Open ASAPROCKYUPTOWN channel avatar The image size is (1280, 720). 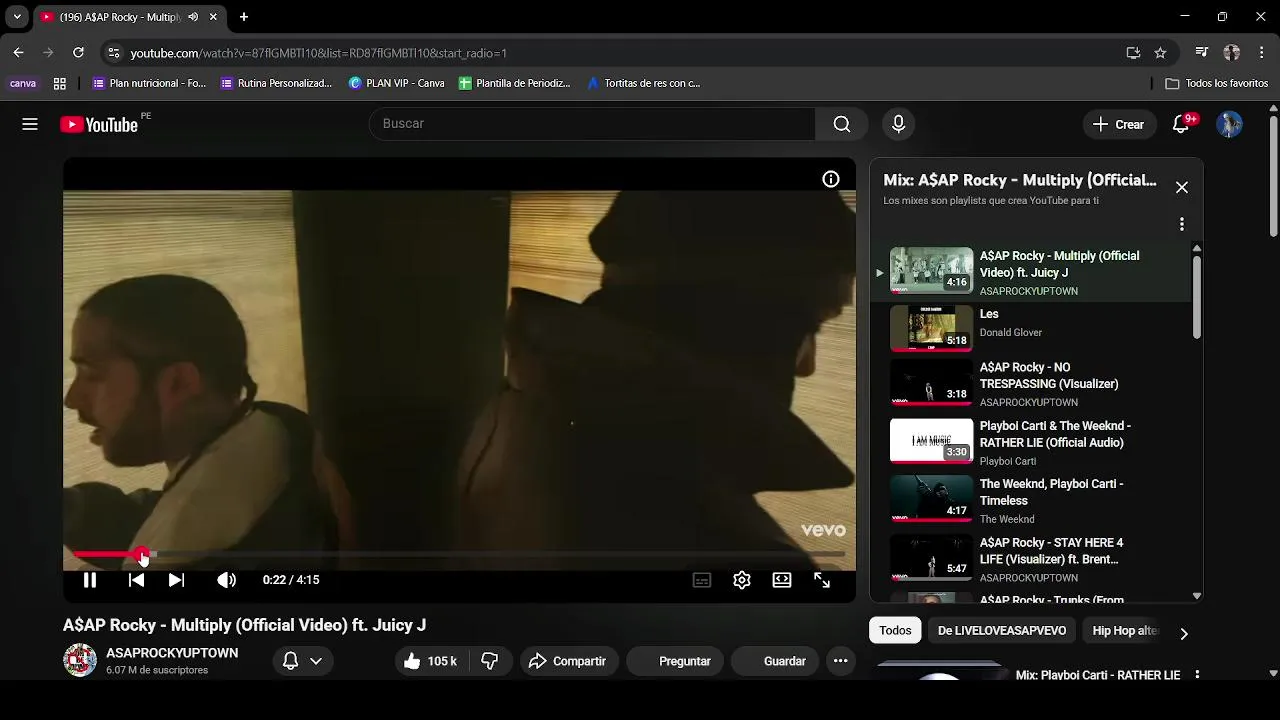[80, 660]
